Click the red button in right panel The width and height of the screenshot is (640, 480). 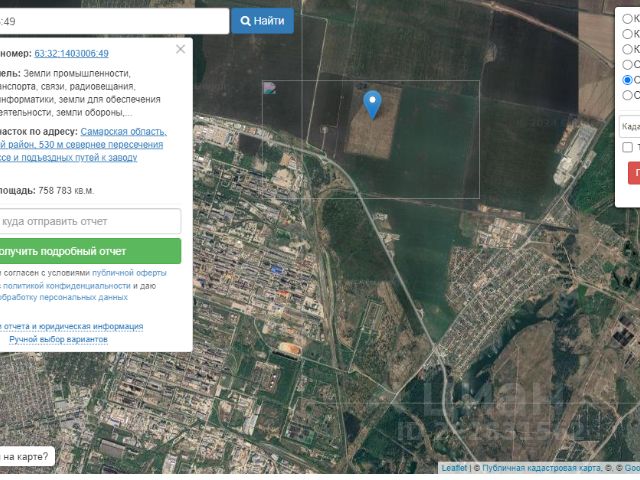point(634,173)
